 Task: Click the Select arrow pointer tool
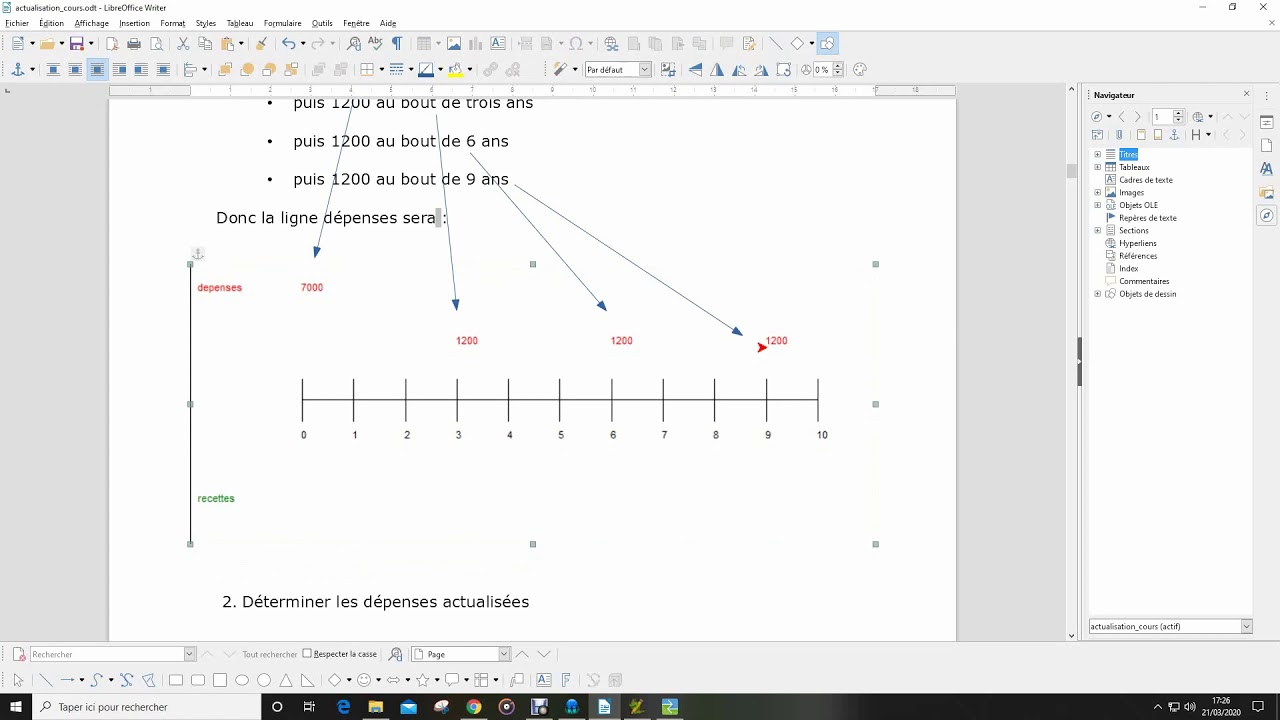(18, 680)
